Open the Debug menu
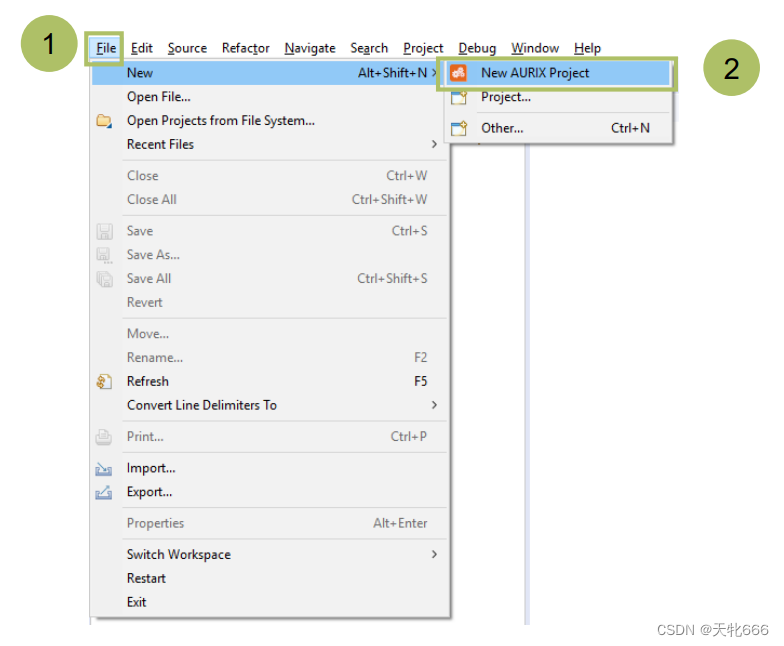The width and height of the screenshot is (784, 646). pos(477,48)
